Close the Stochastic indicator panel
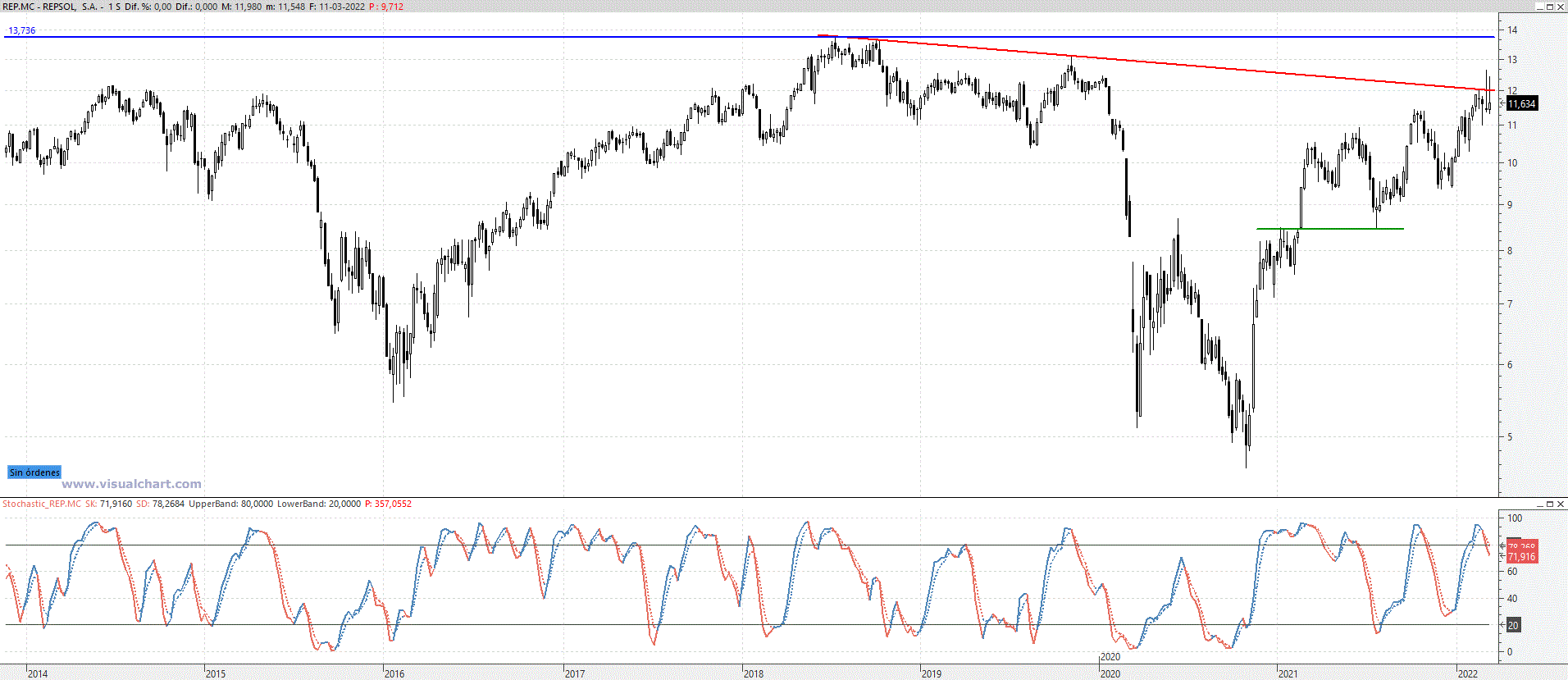Screen dimensions: 1568x680 (1561, 504)
